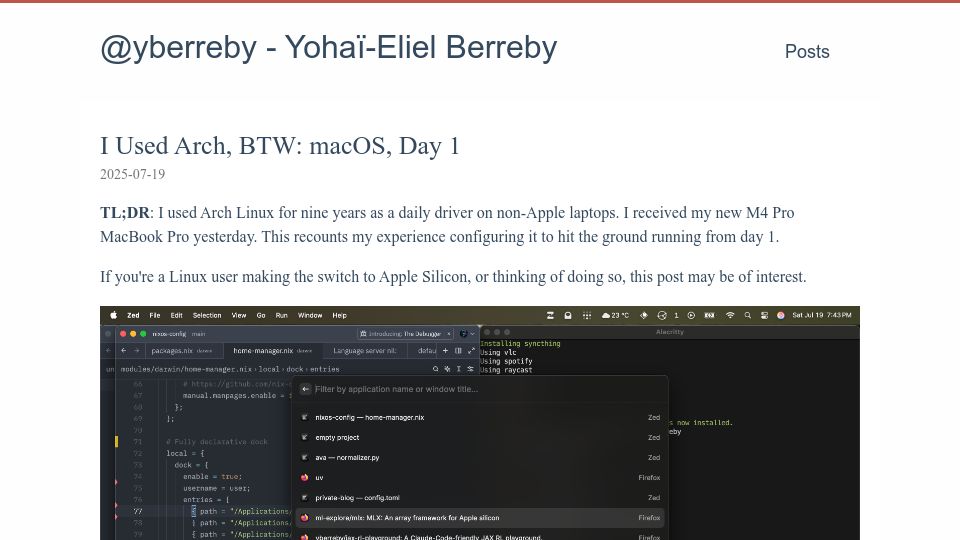Click the new tab plus icon in Zed

click(445, 351)
